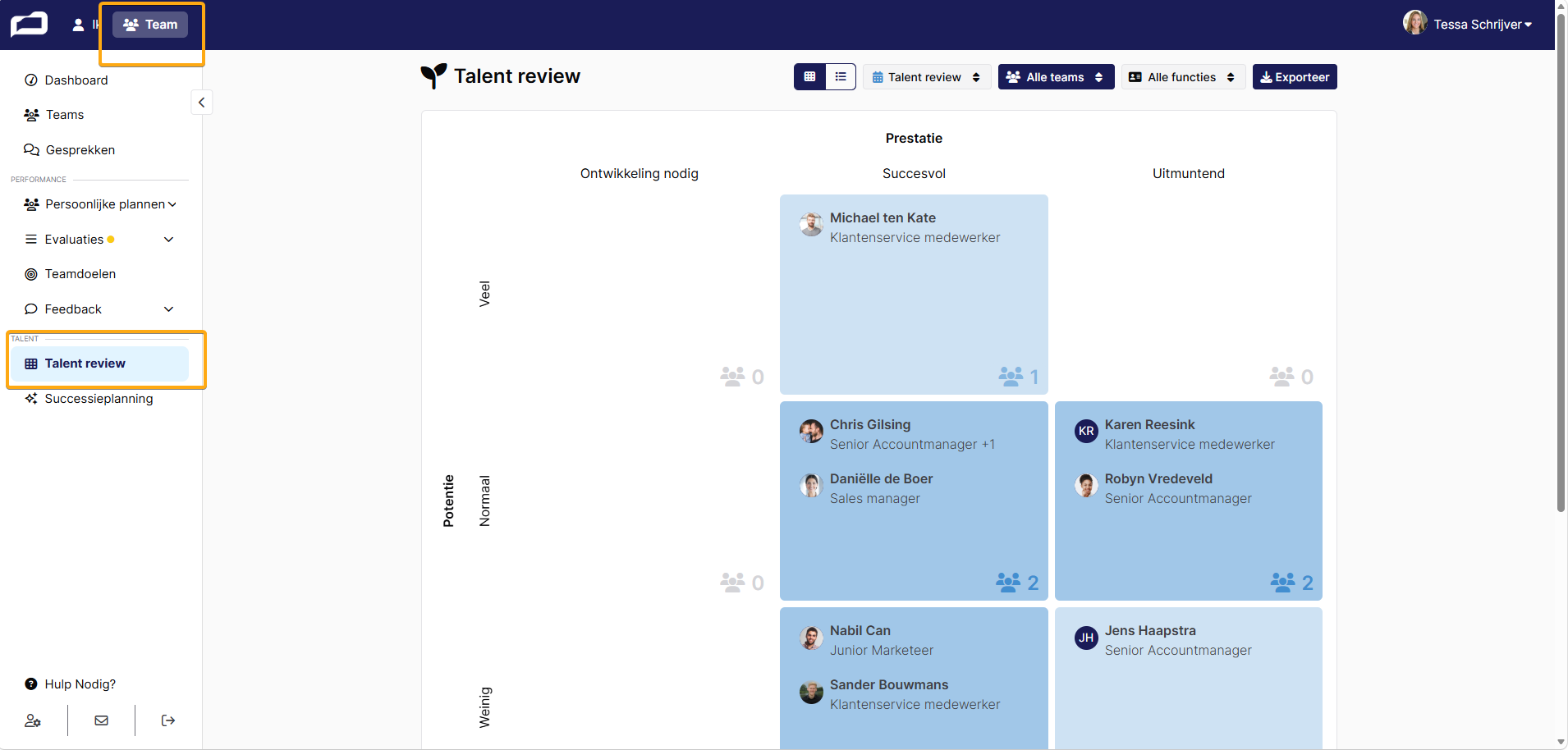
Task: Collapse the sidebar with arrow button
Action: 201,103
